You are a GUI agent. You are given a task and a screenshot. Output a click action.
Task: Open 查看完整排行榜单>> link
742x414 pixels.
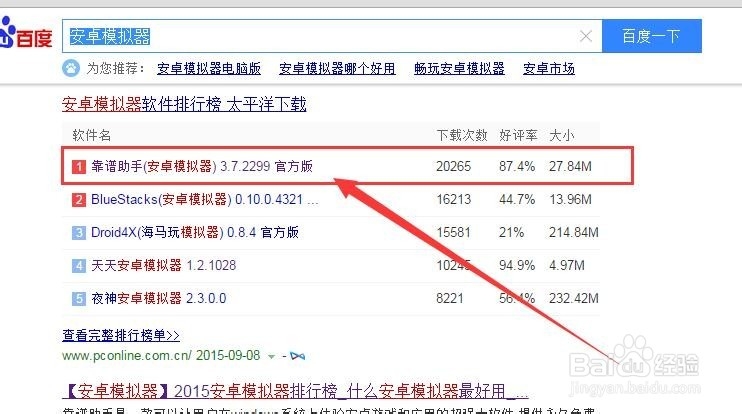tap(121, 335)
